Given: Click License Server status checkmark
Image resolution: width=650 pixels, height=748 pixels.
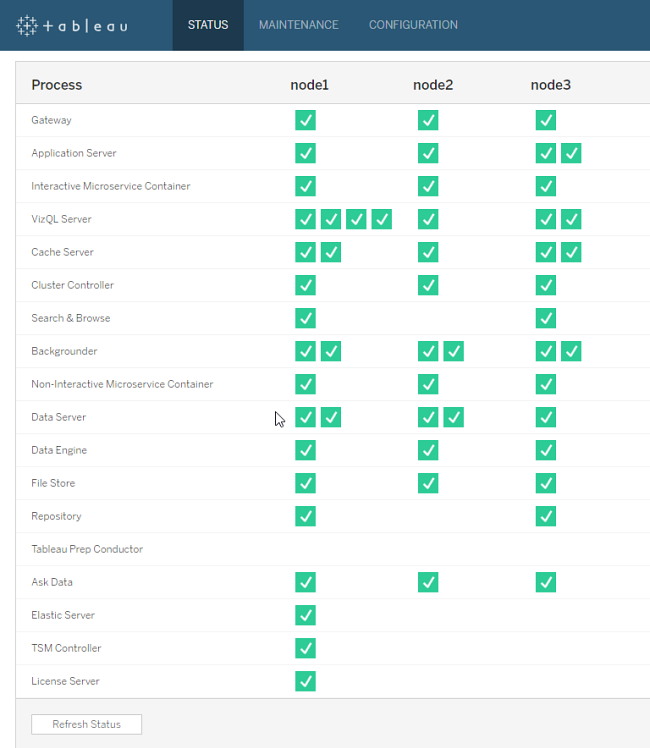Looking at the screenshot, I should pyautogui.click(x=306, y=681).
